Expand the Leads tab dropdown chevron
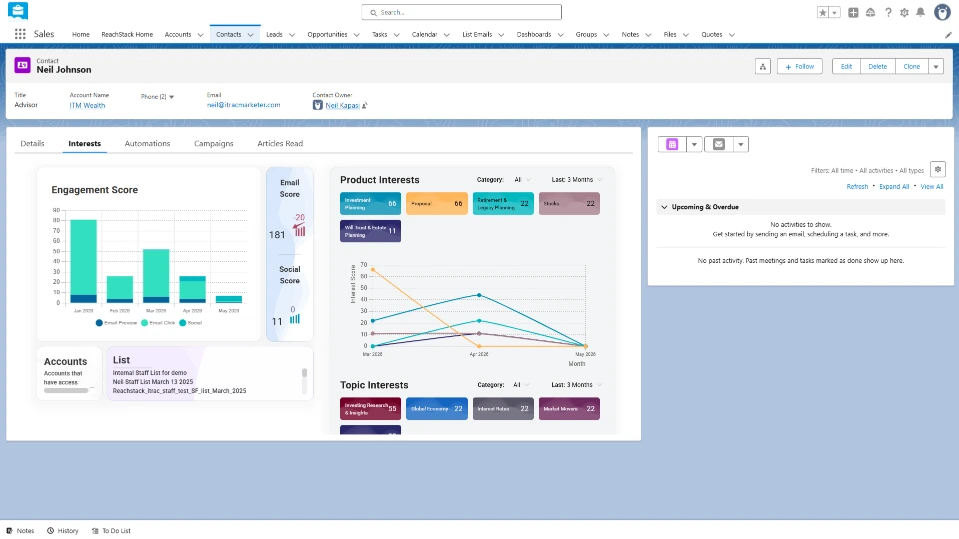959x539 pixels. [x=292, y=35]
